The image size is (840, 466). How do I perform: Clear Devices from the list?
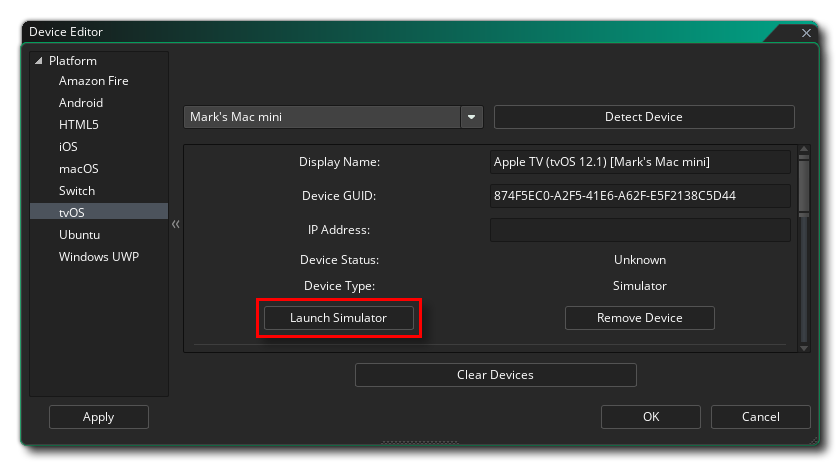point(495,375)
